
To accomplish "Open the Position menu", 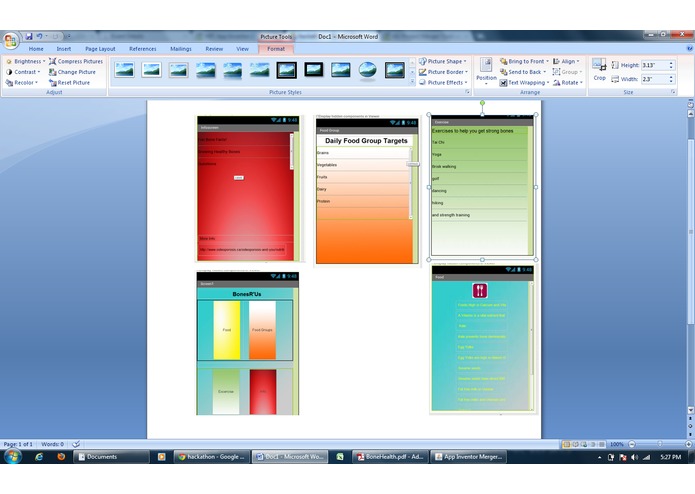I will click(x=486, y=71).
